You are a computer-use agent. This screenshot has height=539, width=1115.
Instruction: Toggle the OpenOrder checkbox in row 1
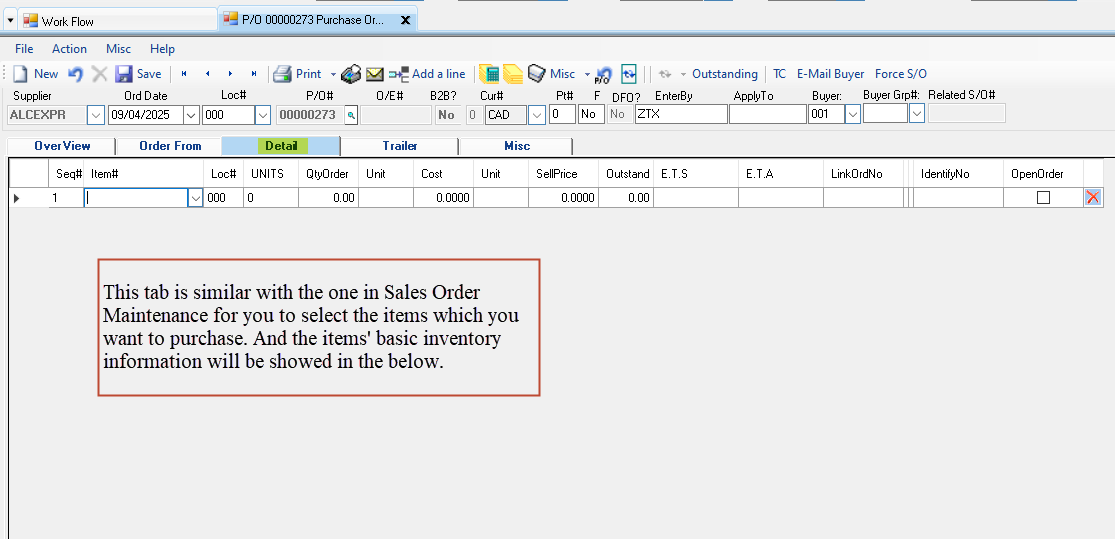pos(1043,198)
